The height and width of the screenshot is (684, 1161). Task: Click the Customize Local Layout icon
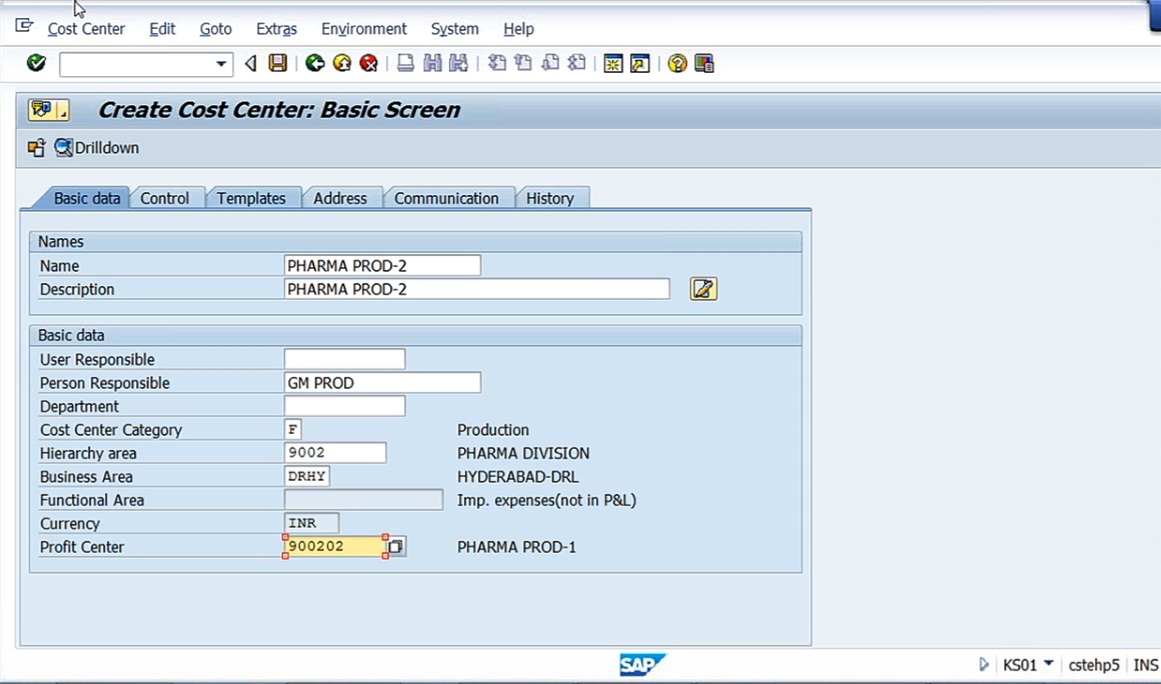tap(704, 64)
